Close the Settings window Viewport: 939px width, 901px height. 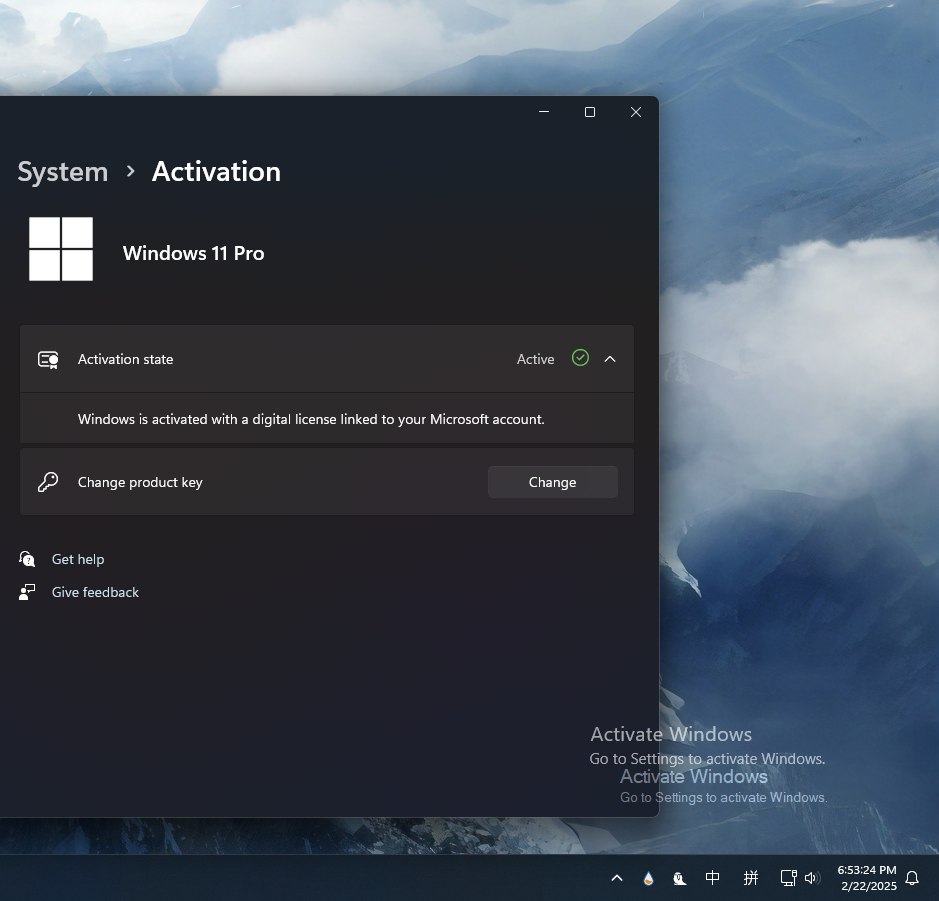pos(636,112)
